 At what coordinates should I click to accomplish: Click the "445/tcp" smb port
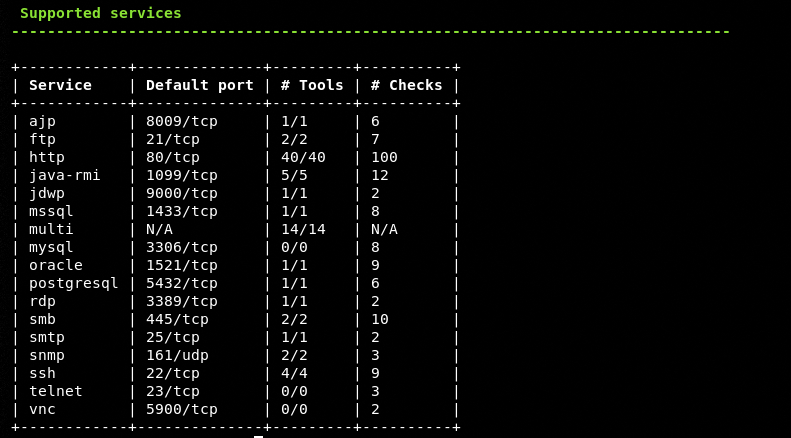(x=177, y=319)
